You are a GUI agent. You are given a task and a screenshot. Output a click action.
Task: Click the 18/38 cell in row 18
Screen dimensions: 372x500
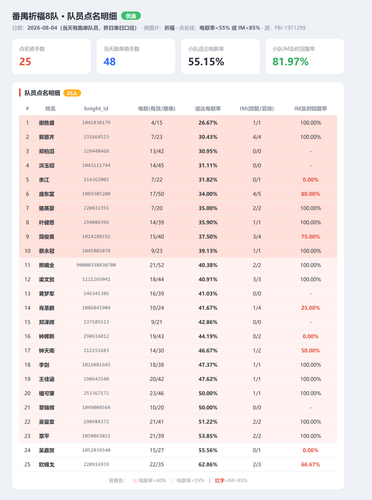(x=157, y=365)
